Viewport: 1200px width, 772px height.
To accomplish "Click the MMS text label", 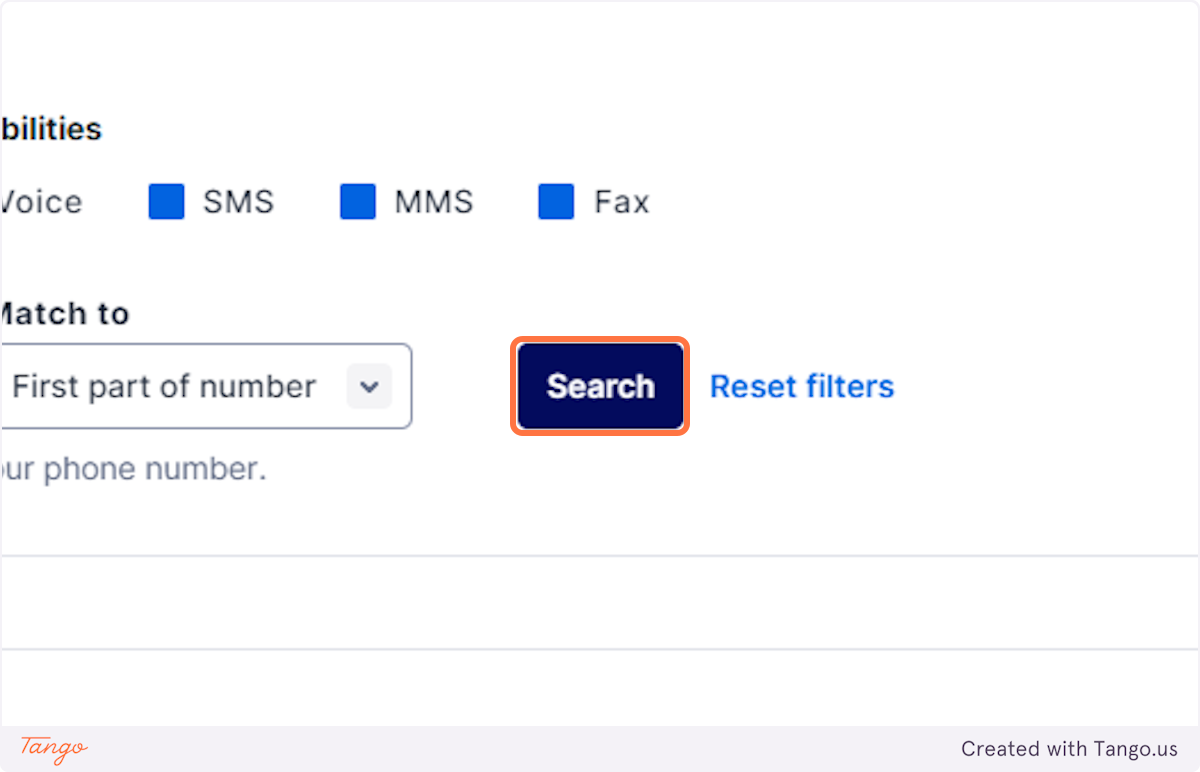I will point(434,202).
